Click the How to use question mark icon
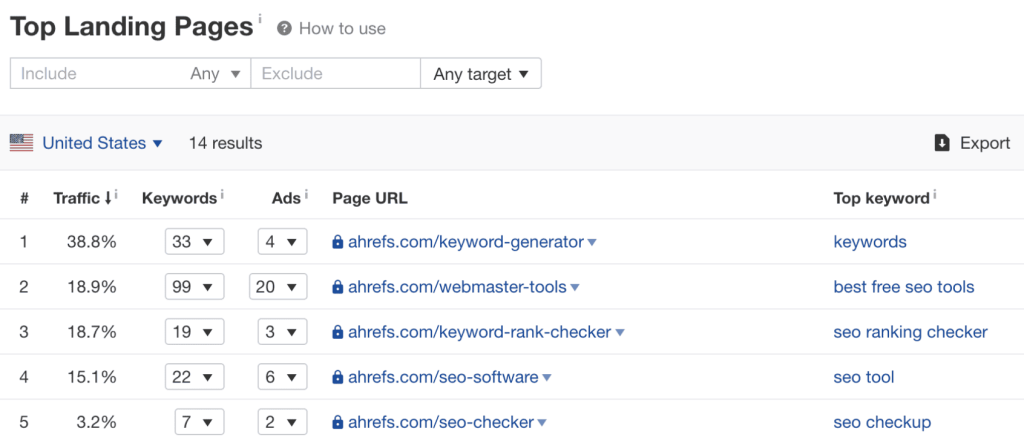This screenshot has width=1024, height=440. (283, 29)
